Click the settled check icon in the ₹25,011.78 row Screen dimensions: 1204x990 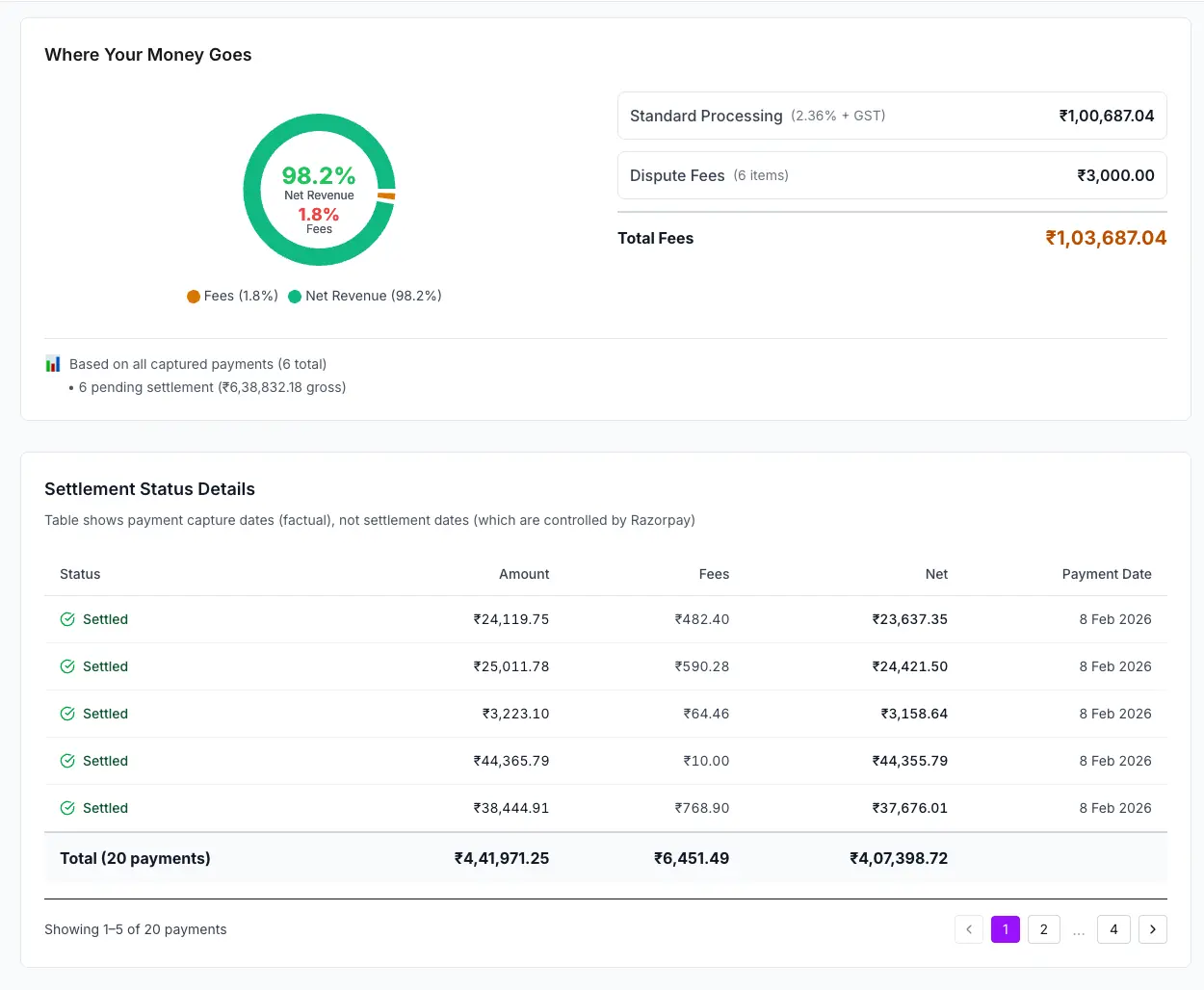tap(67, 666)
